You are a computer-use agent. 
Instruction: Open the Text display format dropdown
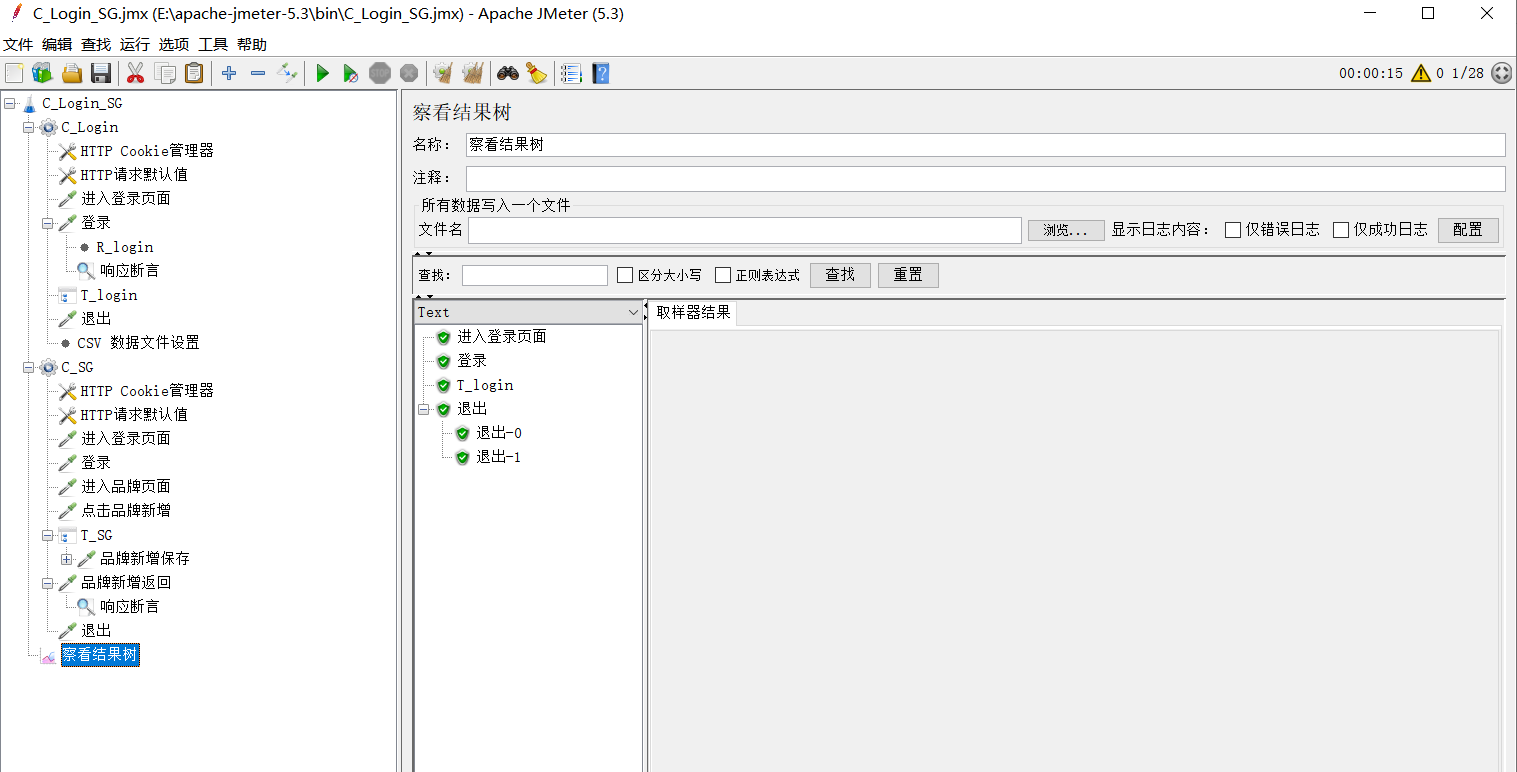click(633, 312)
